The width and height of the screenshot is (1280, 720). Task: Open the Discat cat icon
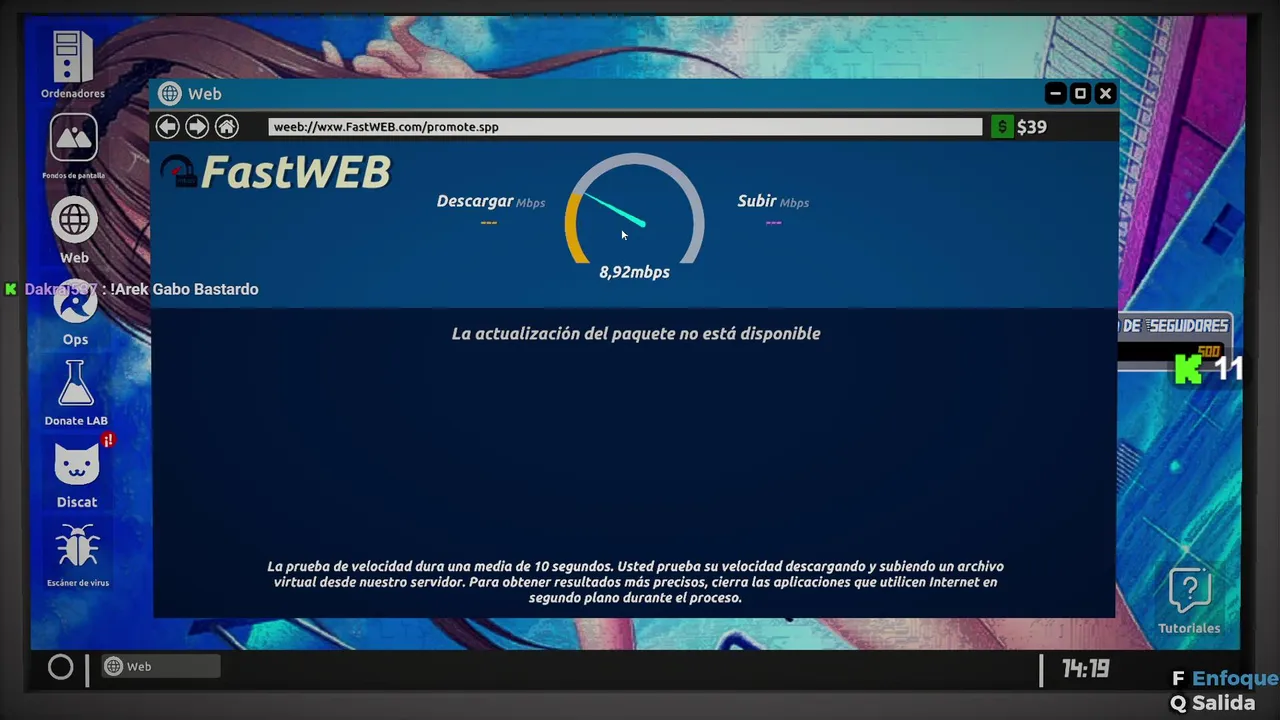tap(76, 476)
